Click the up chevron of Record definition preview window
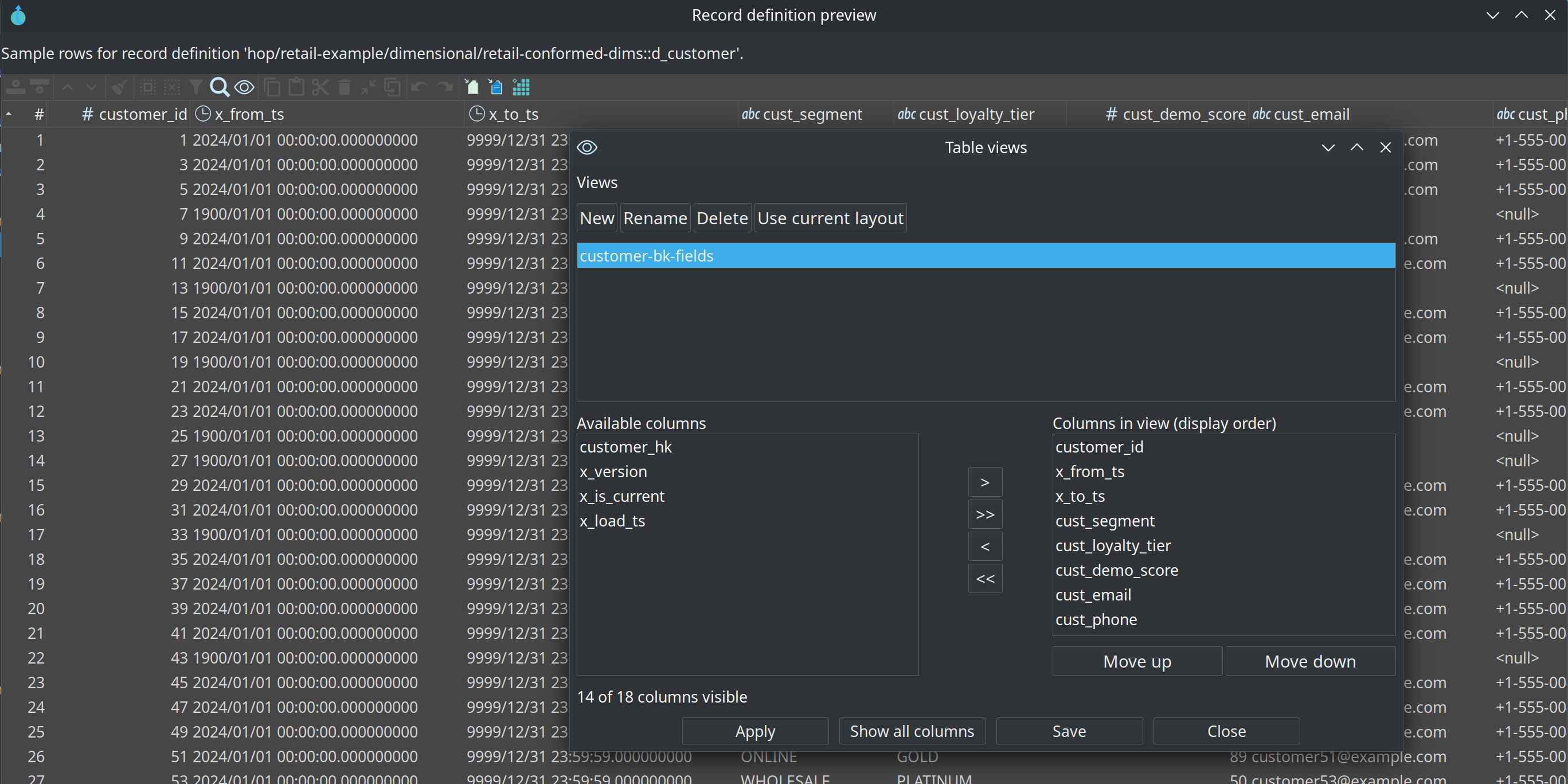Viewport: 1568px width, 784px height. click(1521, 15)
